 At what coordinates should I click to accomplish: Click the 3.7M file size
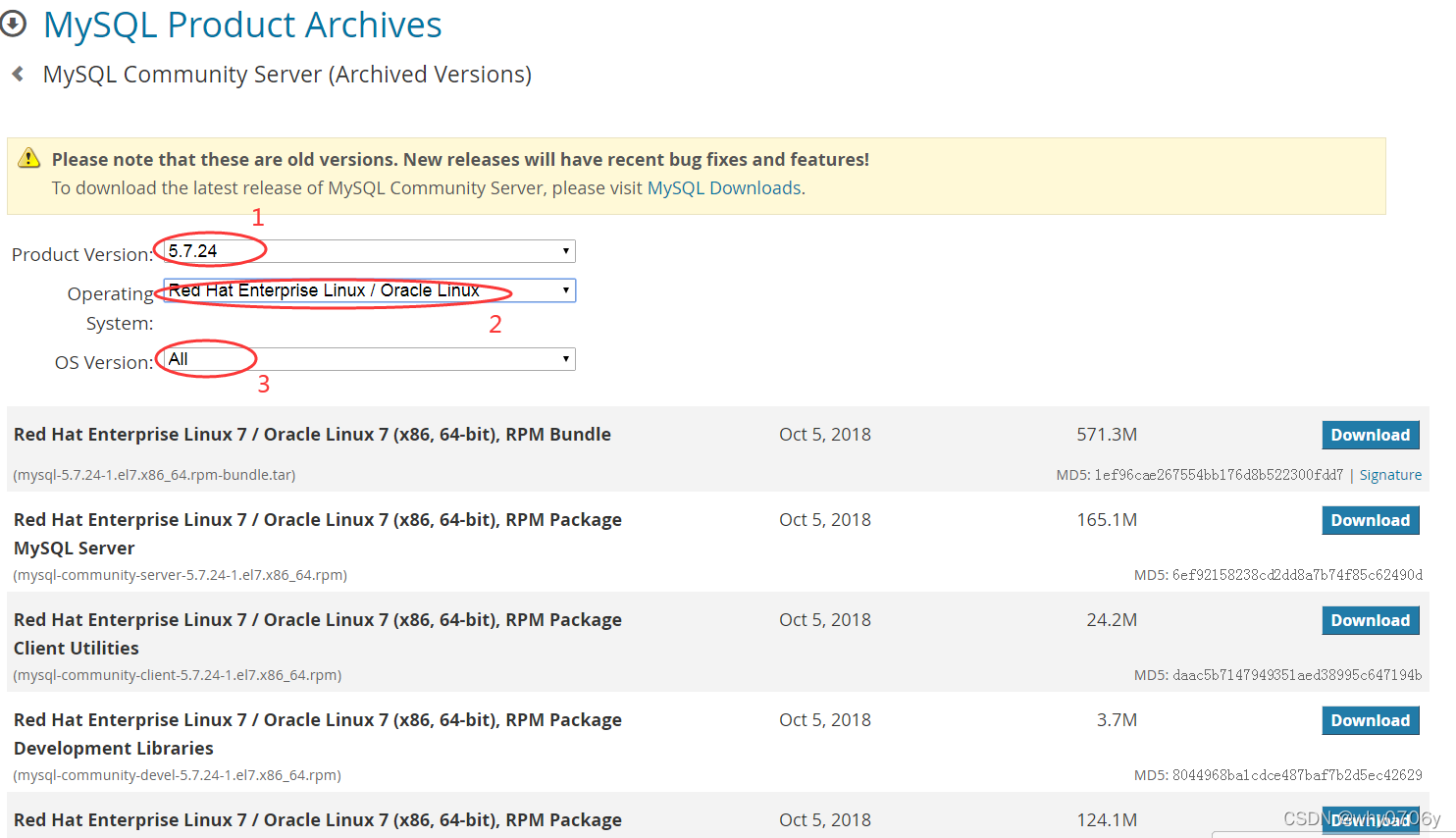pyautogui.click(x=1118, y=719)
